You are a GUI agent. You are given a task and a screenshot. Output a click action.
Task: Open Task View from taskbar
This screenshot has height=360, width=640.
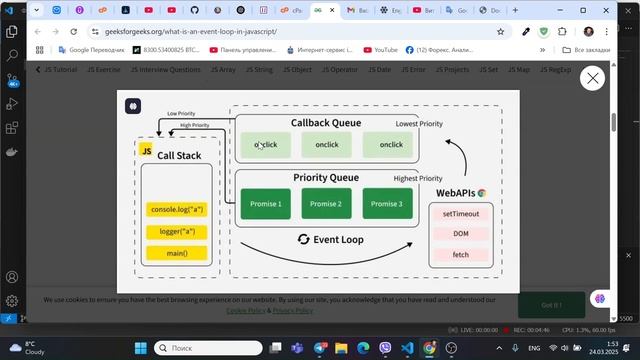pos(276,348)
